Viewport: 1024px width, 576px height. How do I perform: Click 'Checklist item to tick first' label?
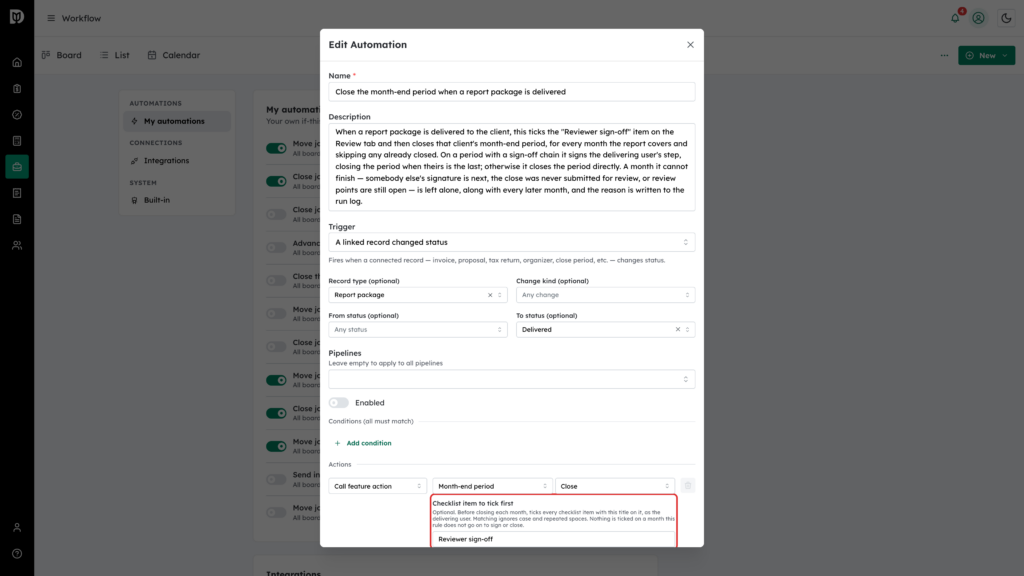[473, 504]
